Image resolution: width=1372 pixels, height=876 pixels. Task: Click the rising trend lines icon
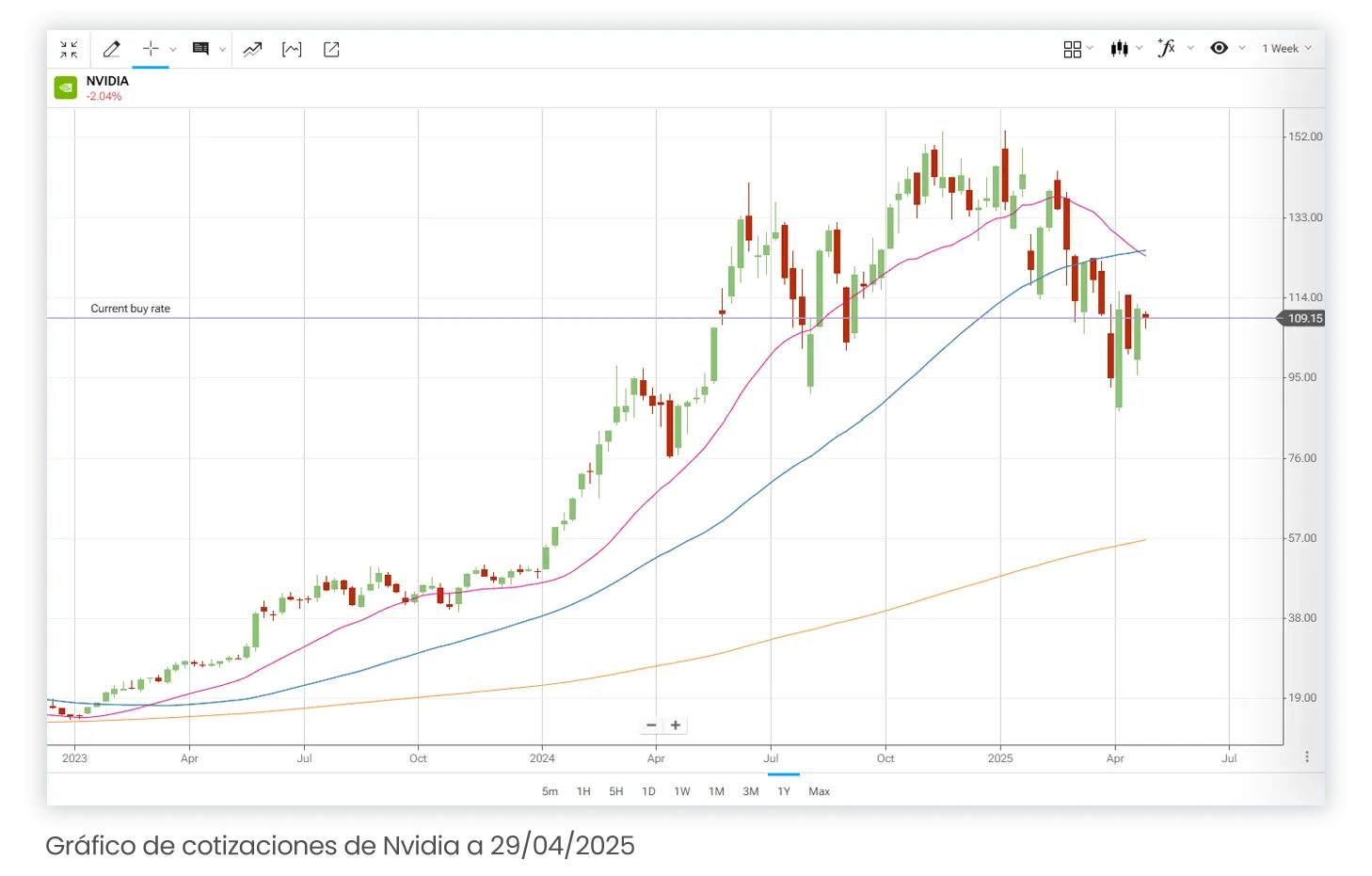[x=252, y=50]
